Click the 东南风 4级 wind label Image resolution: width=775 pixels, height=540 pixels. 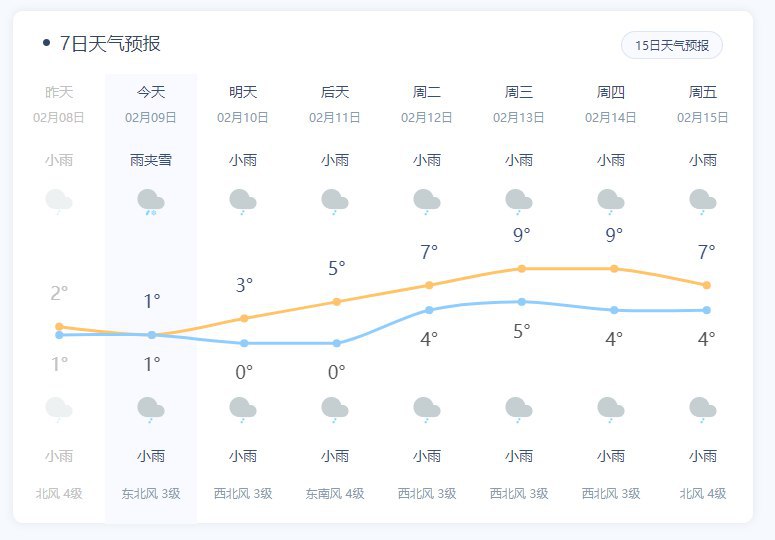click(335, 493)
